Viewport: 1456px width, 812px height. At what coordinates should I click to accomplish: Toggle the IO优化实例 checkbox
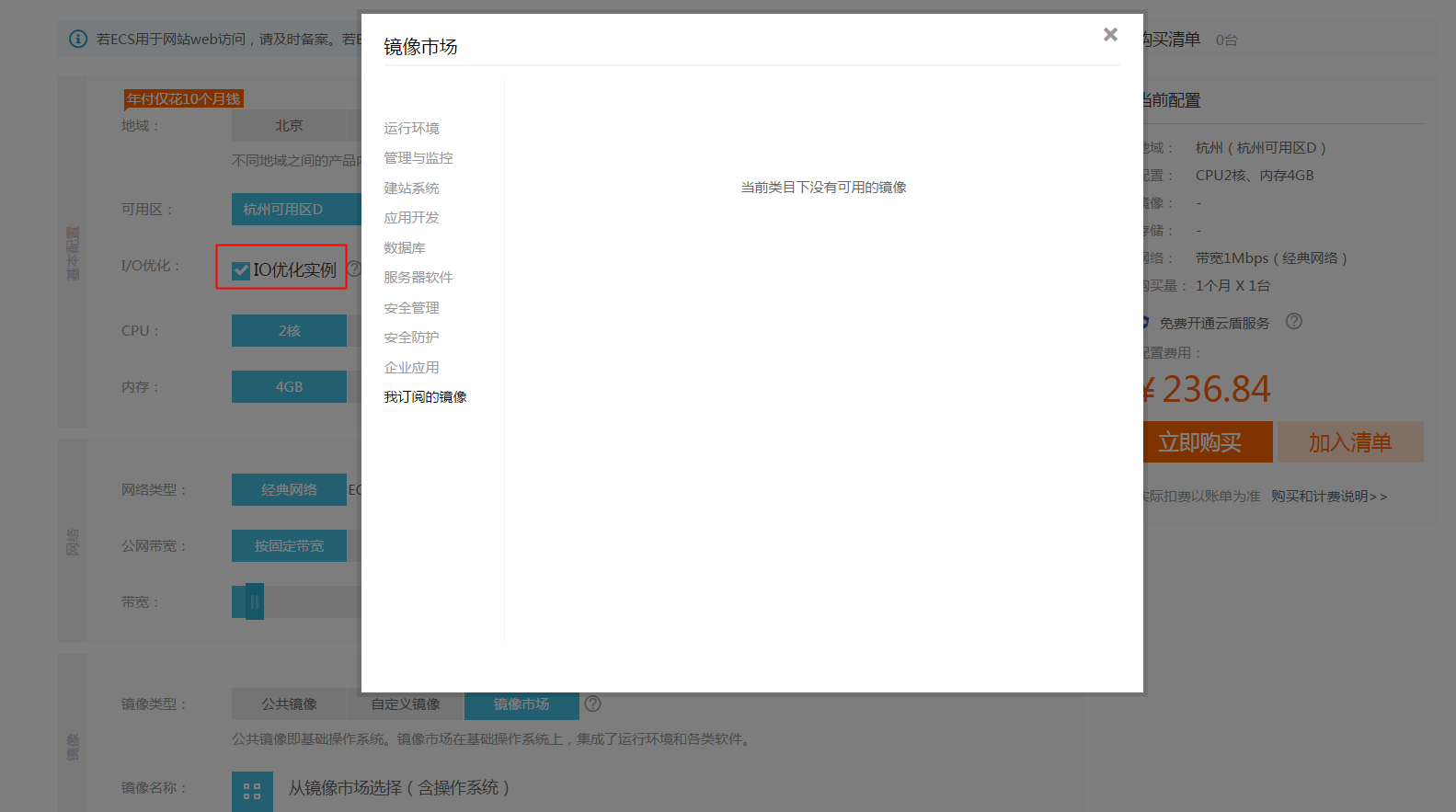pos(241,270)
